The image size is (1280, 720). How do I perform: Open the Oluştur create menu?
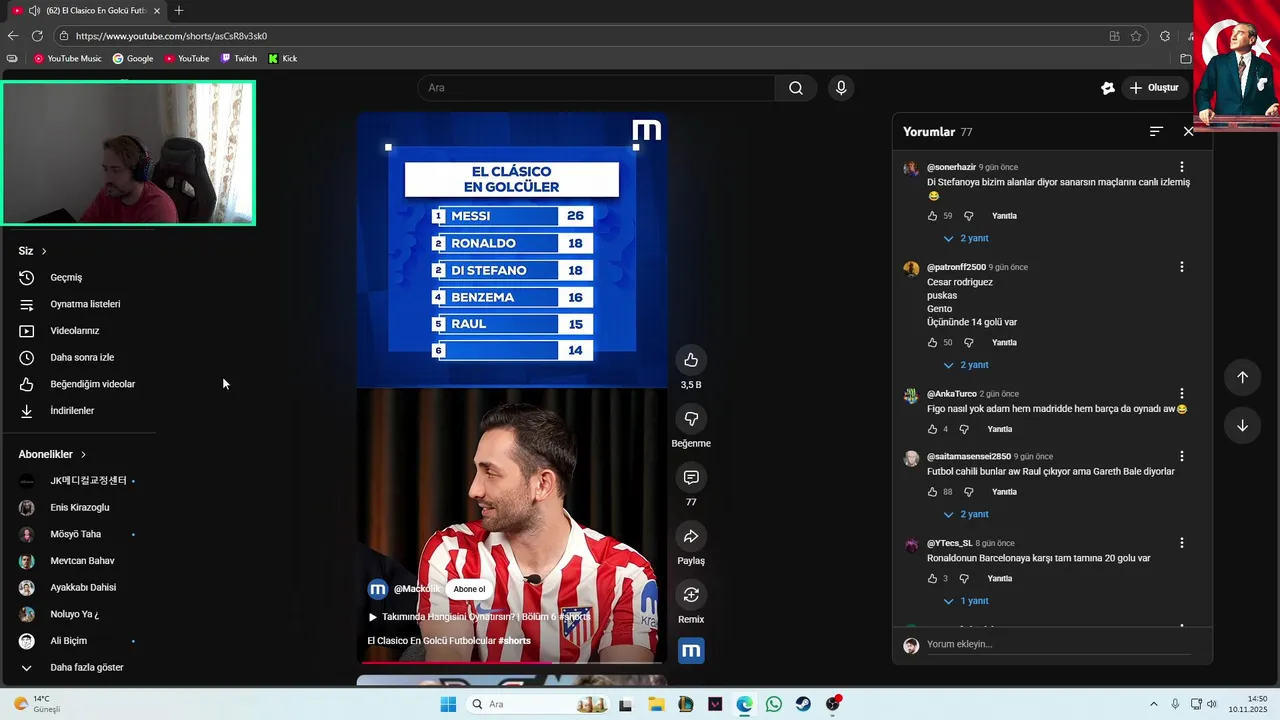tap(1154, 88)
